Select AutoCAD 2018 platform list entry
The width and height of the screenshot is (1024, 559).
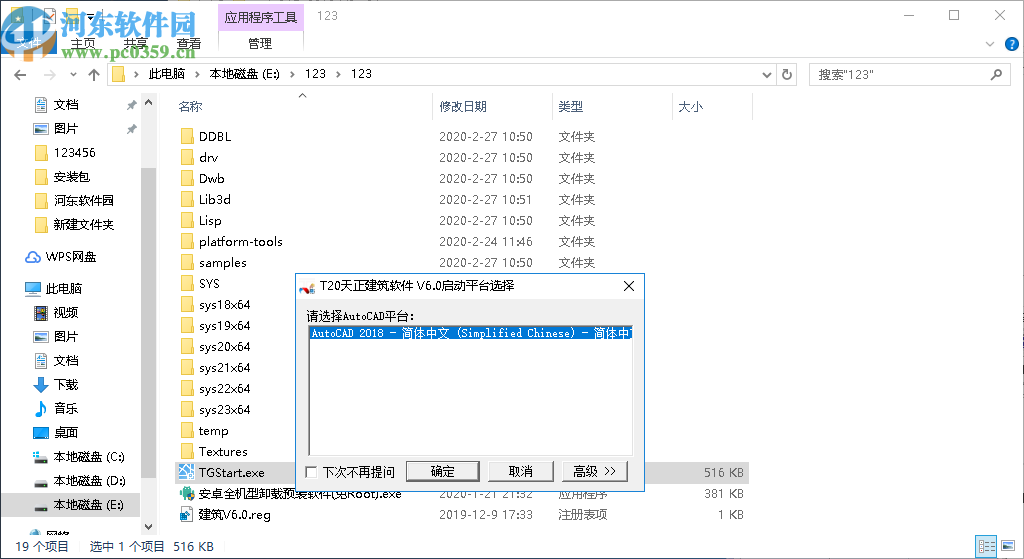click(470, 333)
